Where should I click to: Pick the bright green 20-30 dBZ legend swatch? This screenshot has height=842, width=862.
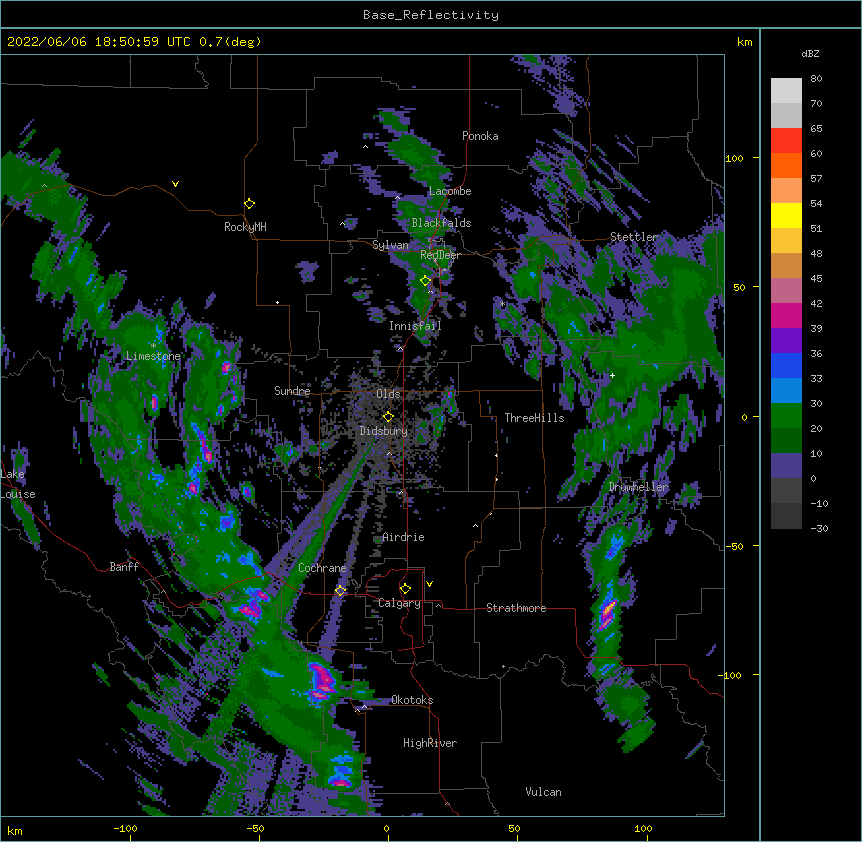point(786,416)
